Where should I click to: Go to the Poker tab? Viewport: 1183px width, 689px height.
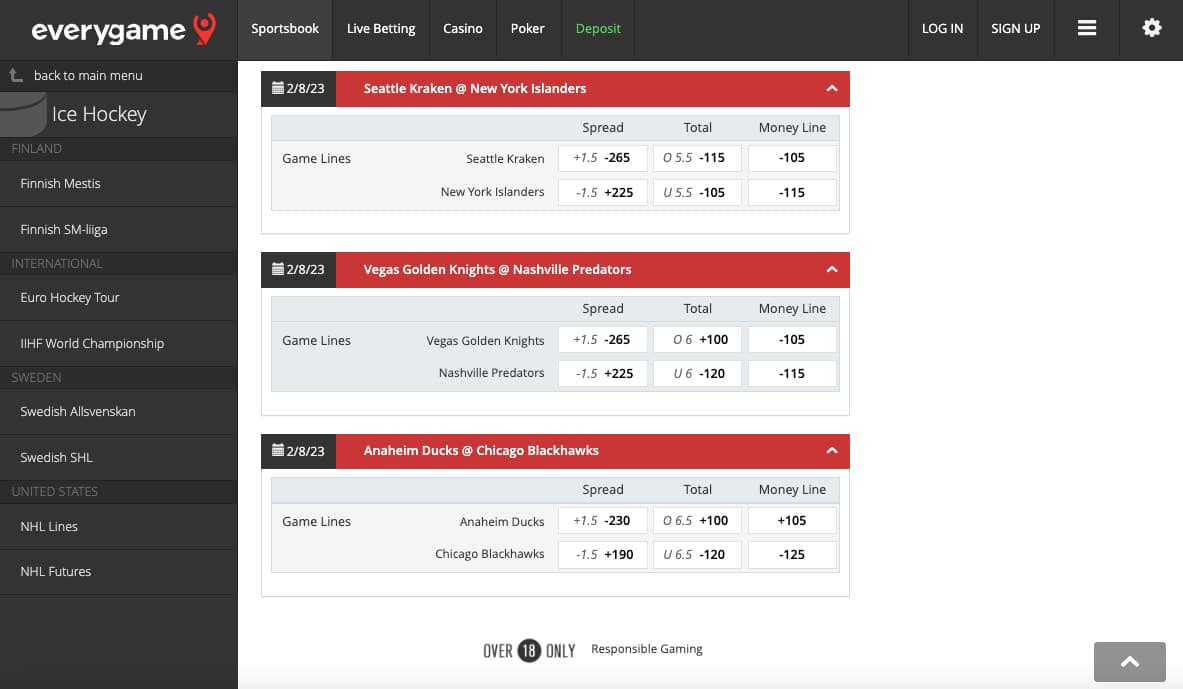tap(527, 29)
